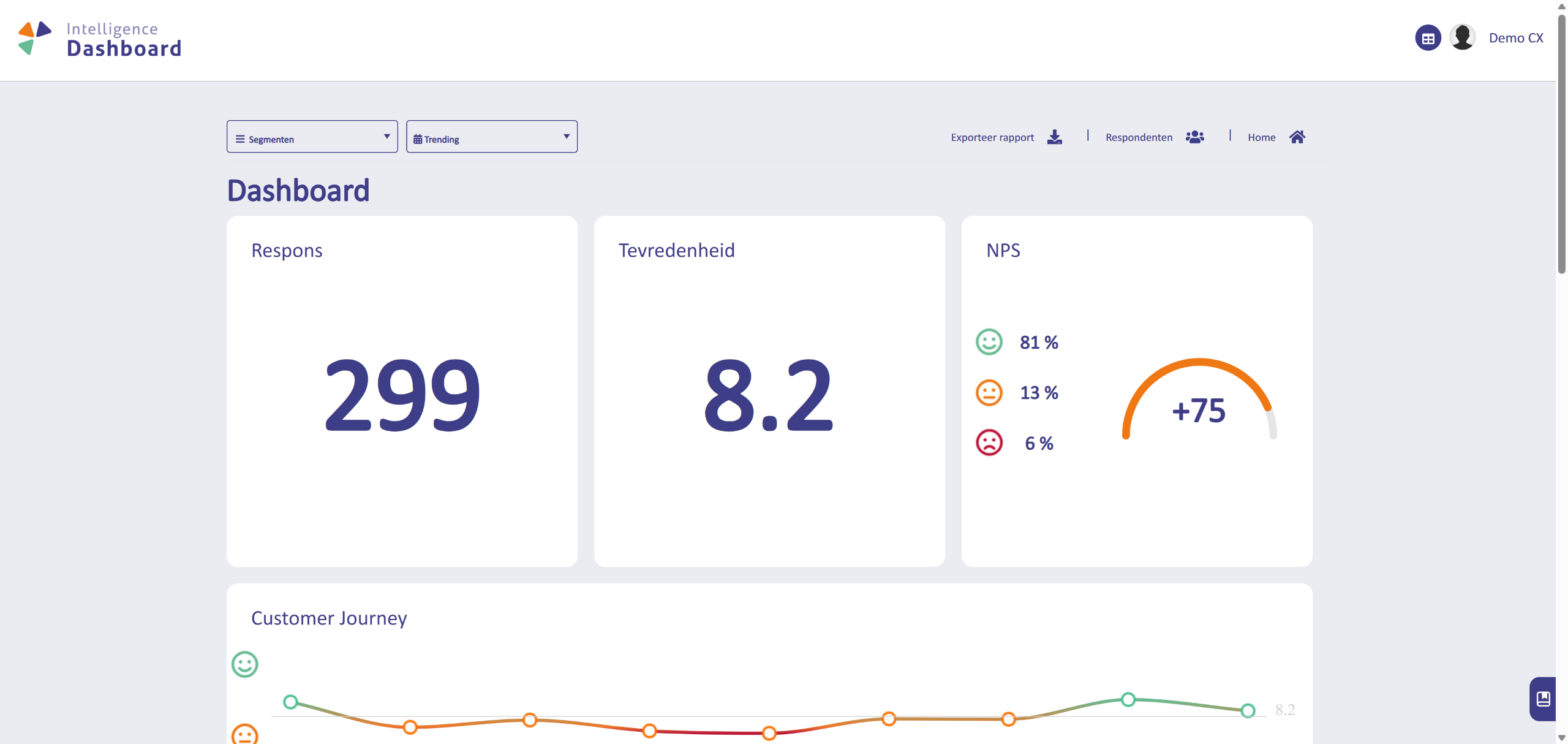Click the Exporteer rapport link
The width and height of the screenshot is (1568, 744).
click(992, 137)
